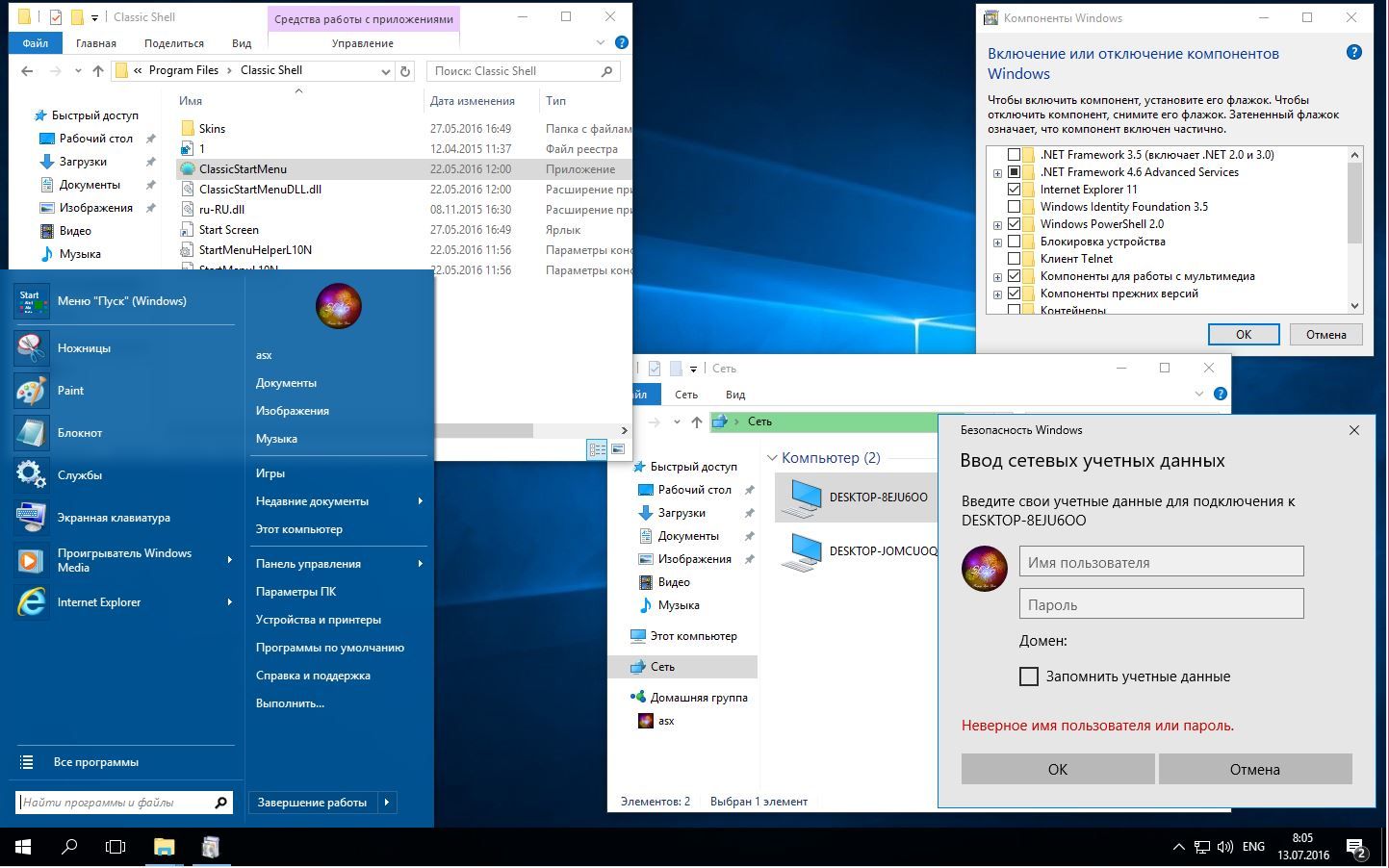Screen dimensions: 1389x868
Task: Click Отмена in Компоненты Windows dialog
Action: (1326, 334)
